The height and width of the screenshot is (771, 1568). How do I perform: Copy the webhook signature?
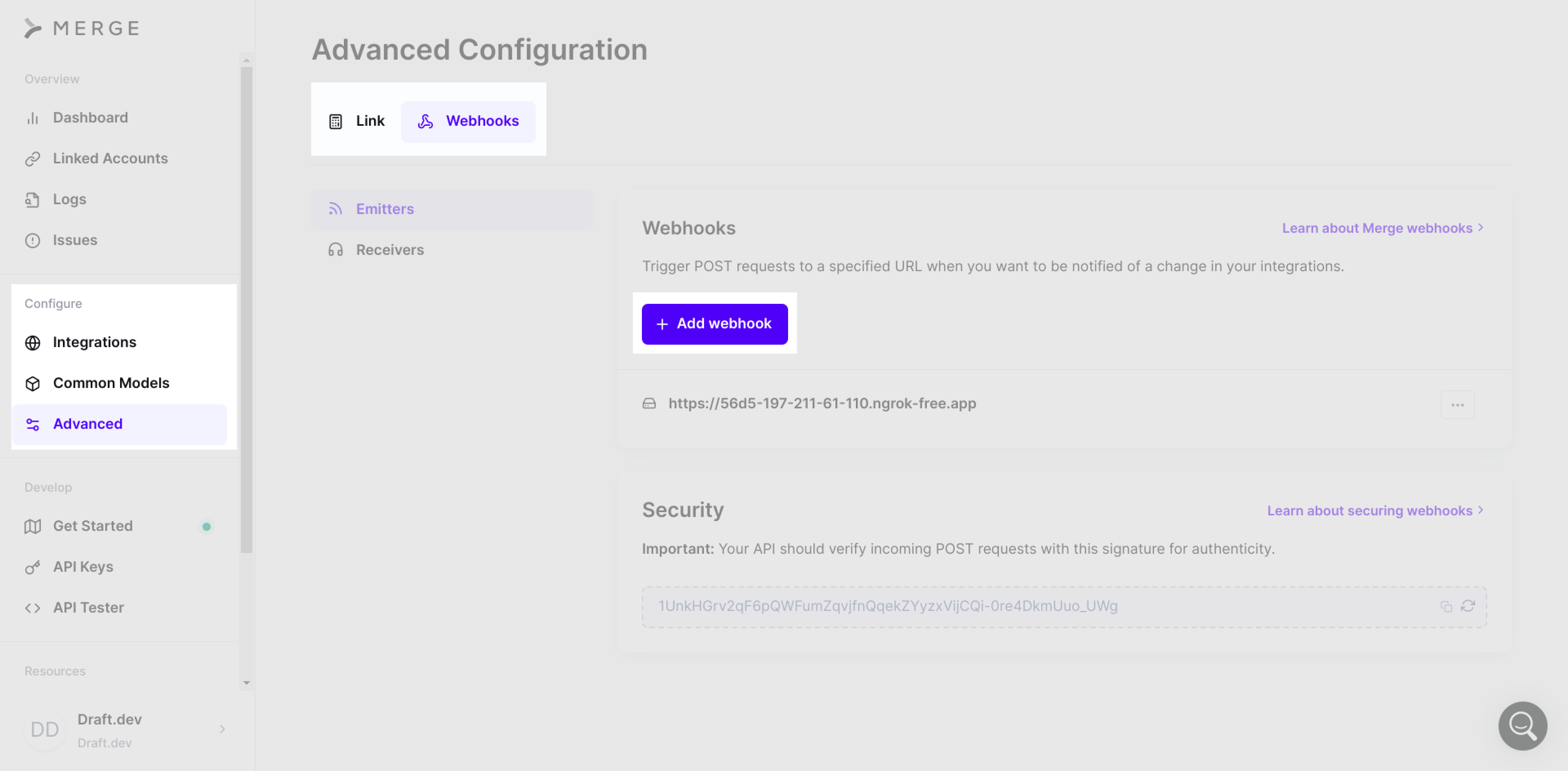tap(1447, 607)
